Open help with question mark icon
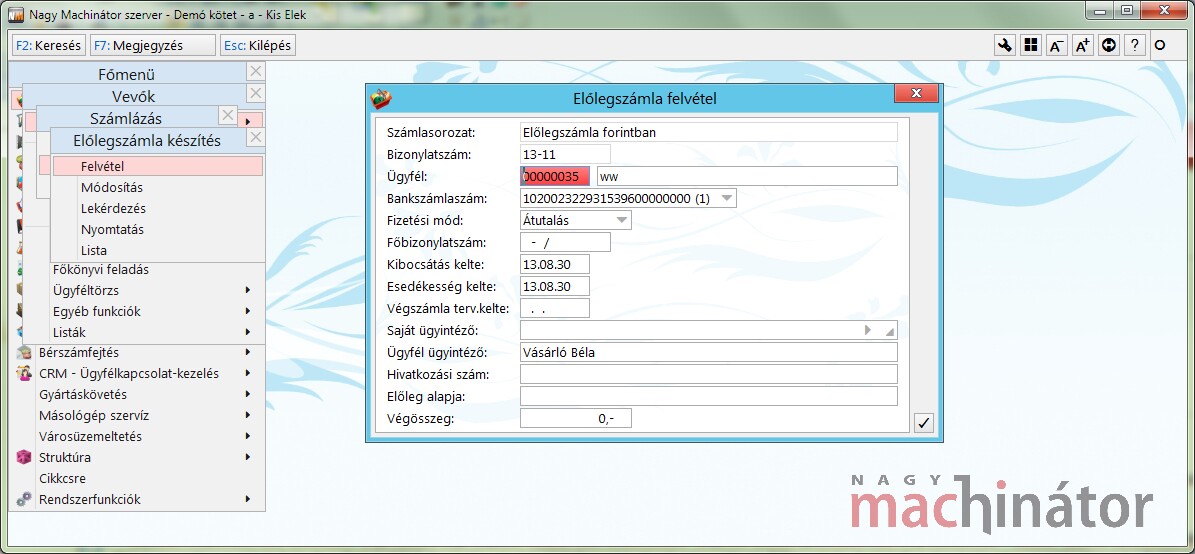The height and width of the screenshot is (554, 1195). [1135, 45]
